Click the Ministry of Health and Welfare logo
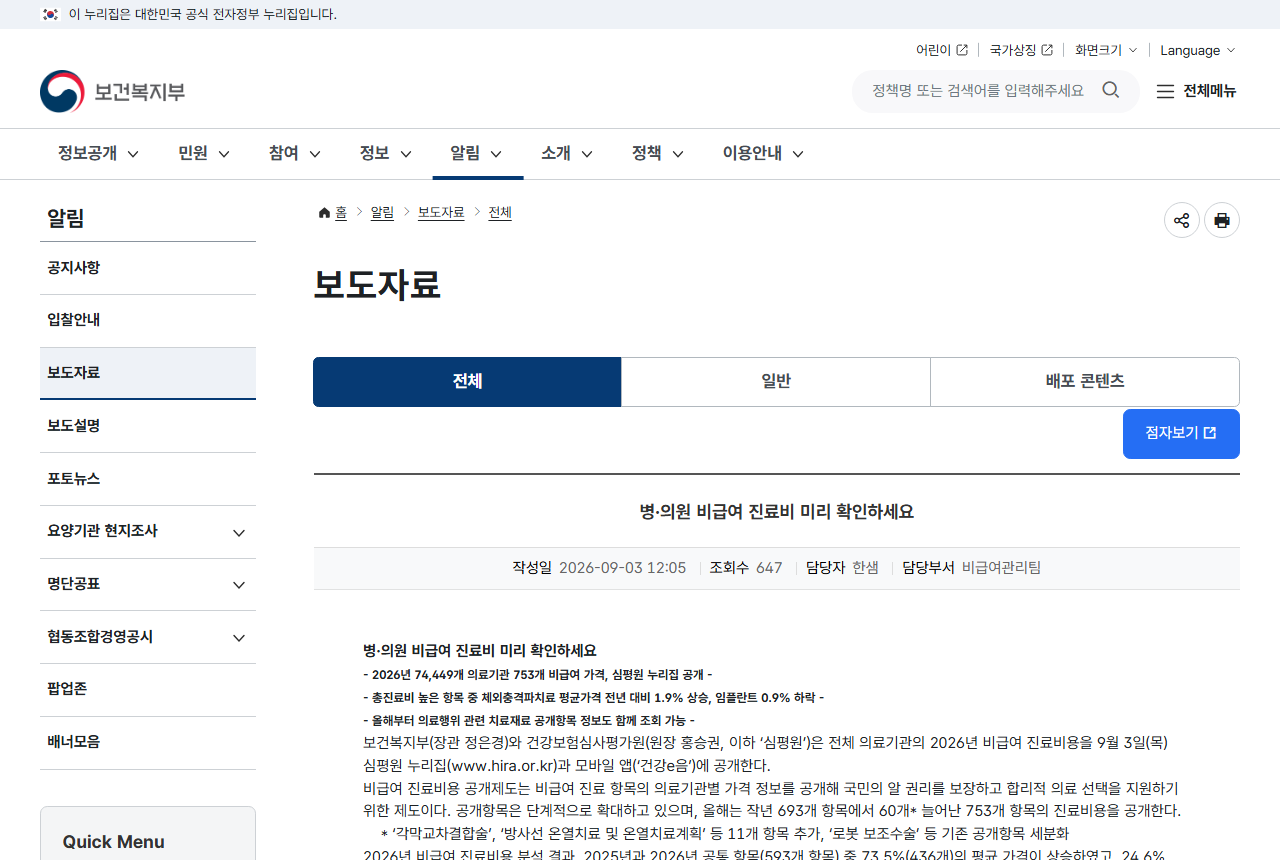This screenshot has width=1280, height=860. click(113, 91)
